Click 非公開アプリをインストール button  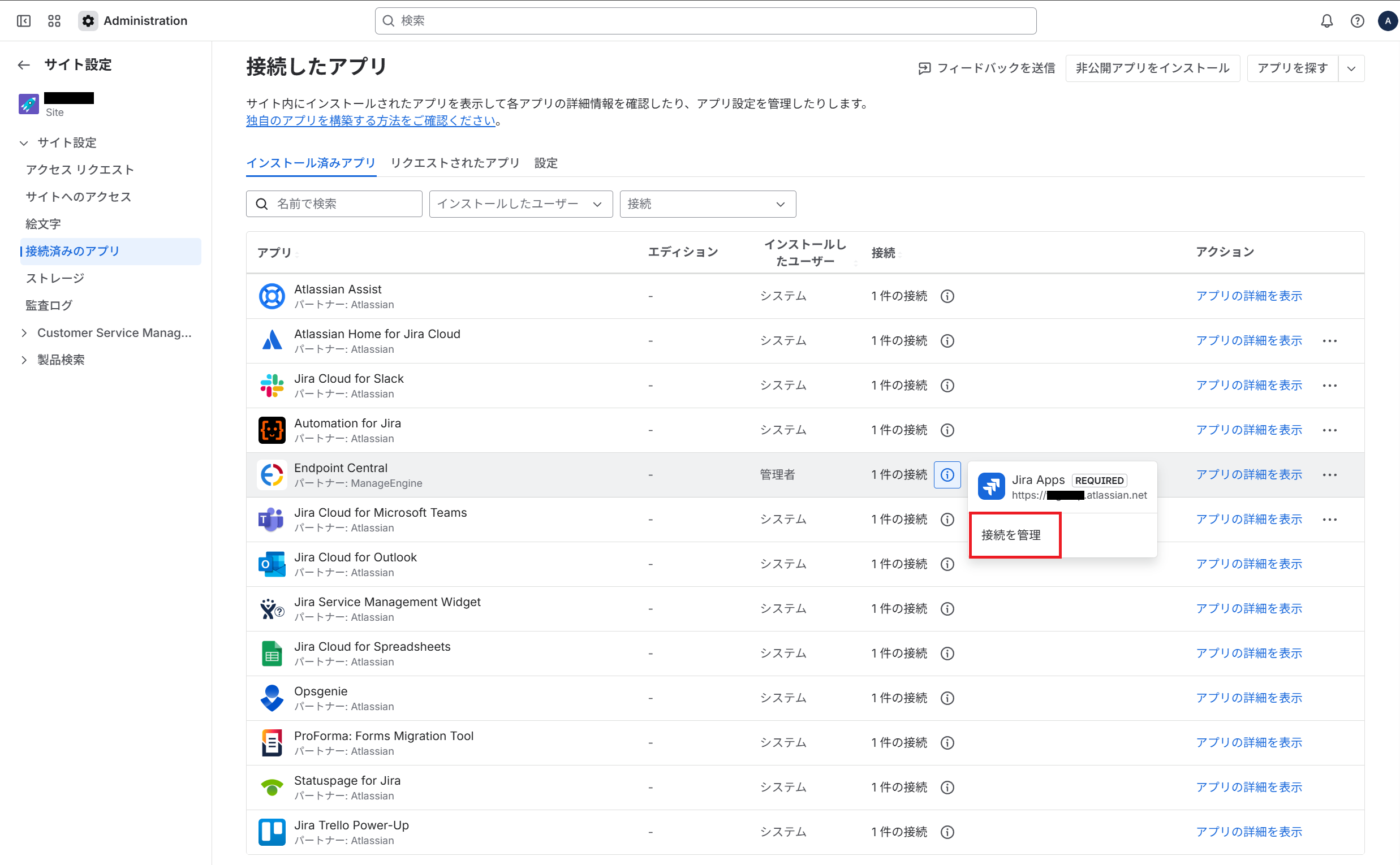point(1152,68)
